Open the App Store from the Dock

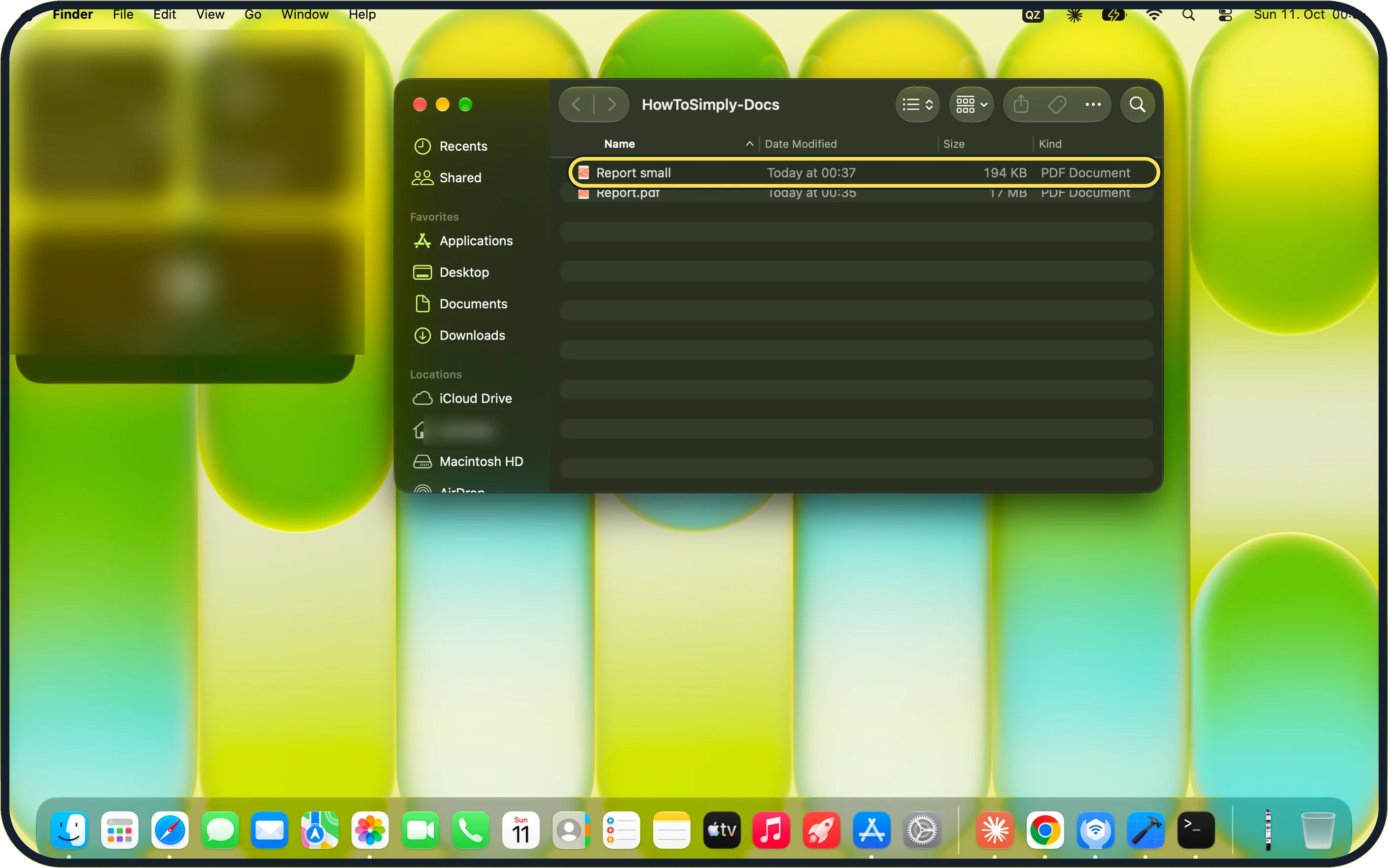tap(871, 830)
